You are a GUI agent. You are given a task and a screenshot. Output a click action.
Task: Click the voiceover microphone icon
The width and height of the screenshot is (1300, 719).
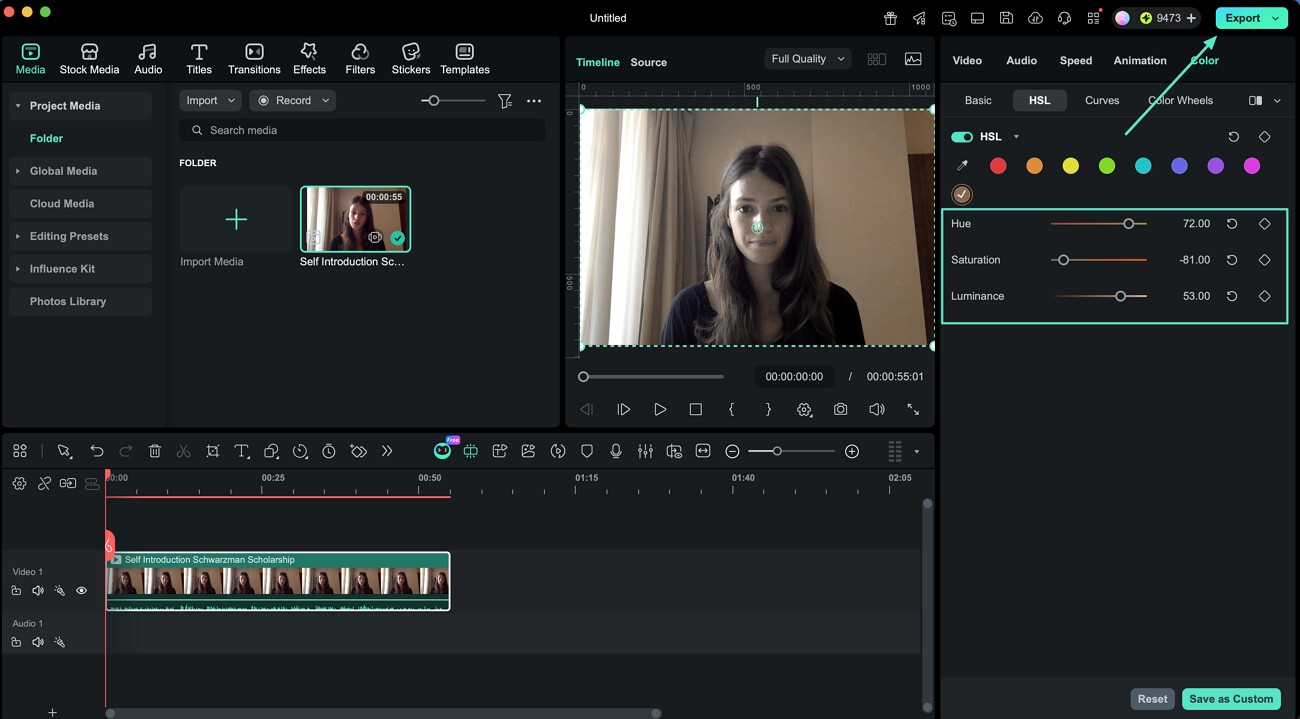[x=616, y=451]
